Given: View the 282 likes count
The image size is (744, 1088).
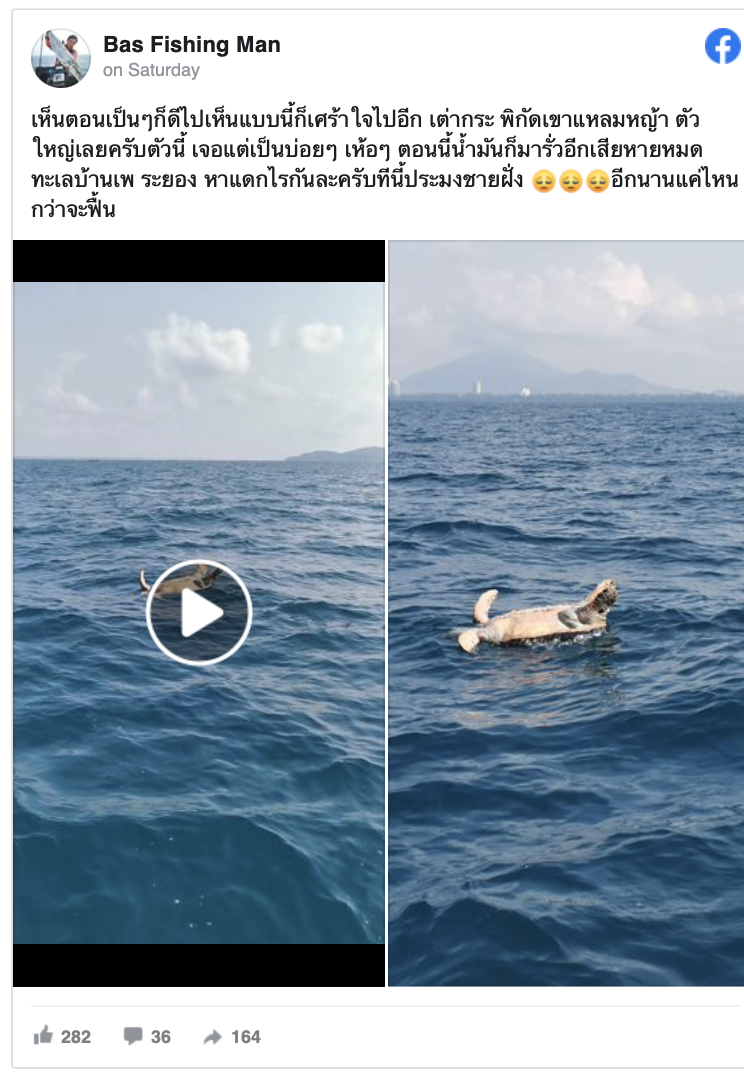Looking at the screenshot, I should coord(76,1037).
